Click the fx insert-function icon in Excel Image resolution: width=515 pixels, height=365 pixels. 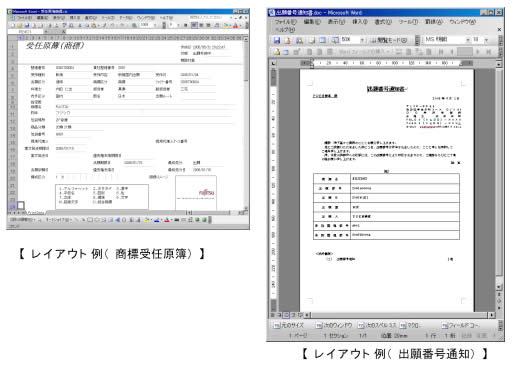[x=64, y=32]
